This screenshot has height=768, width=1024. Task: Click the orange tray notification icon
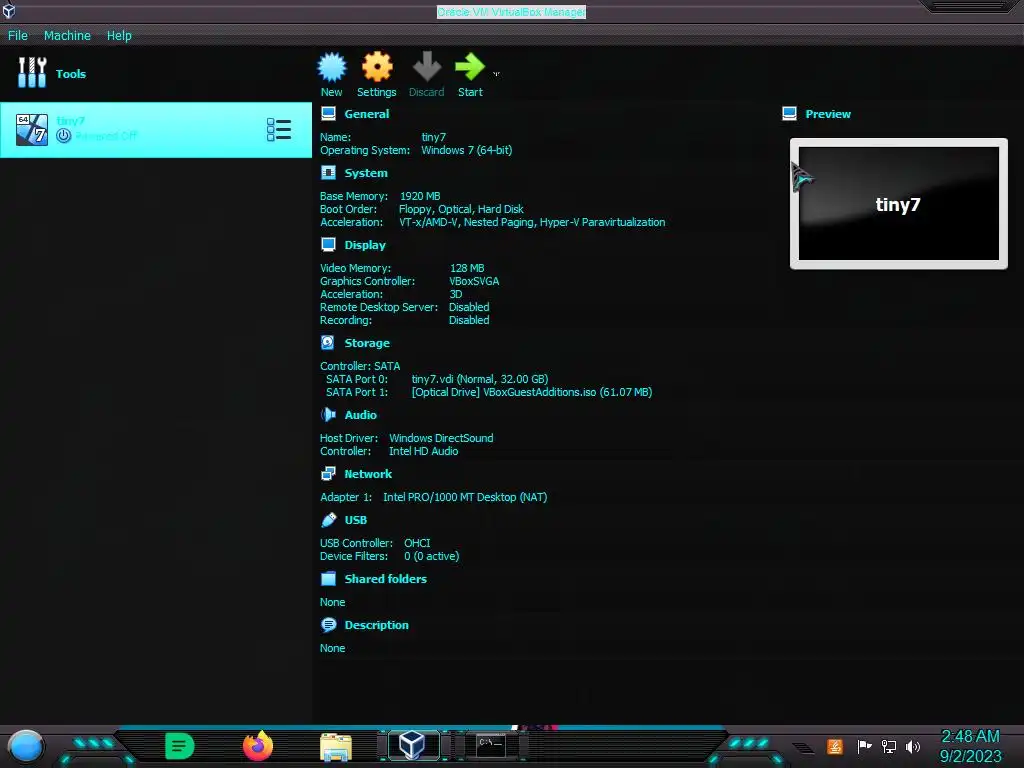tap(834, 746)
